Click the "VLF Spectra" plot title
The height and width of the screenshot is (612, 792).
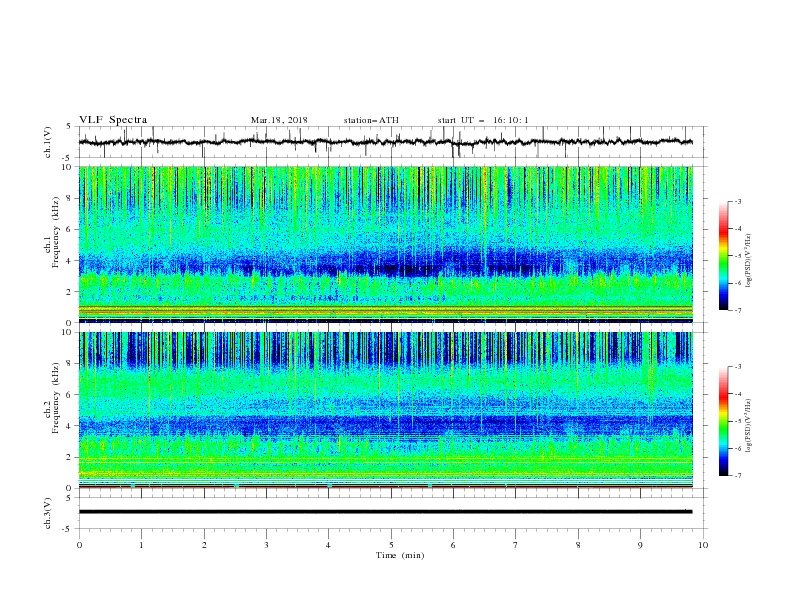113,120
